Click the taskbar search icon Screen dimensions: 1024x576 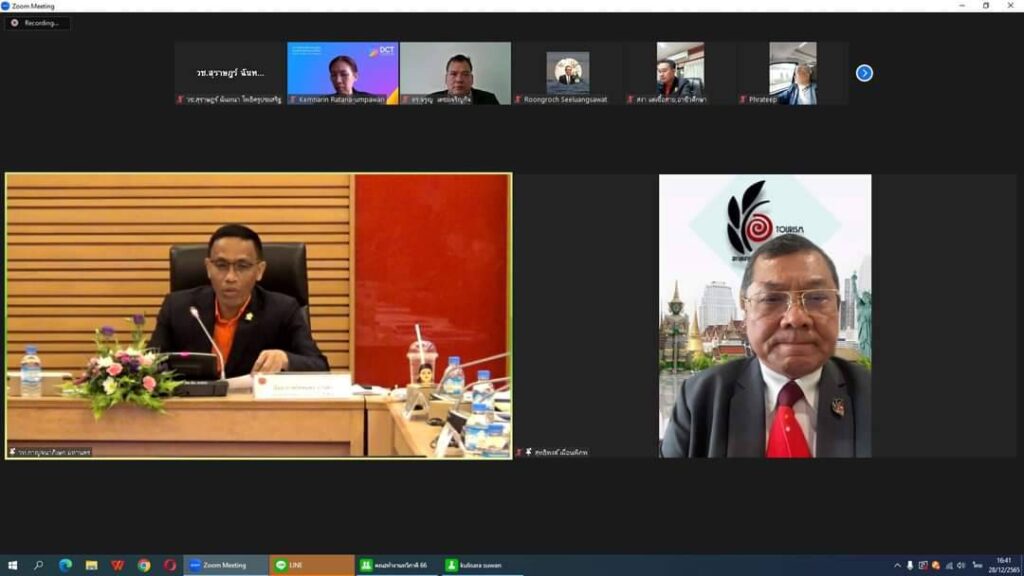(39, 565)
